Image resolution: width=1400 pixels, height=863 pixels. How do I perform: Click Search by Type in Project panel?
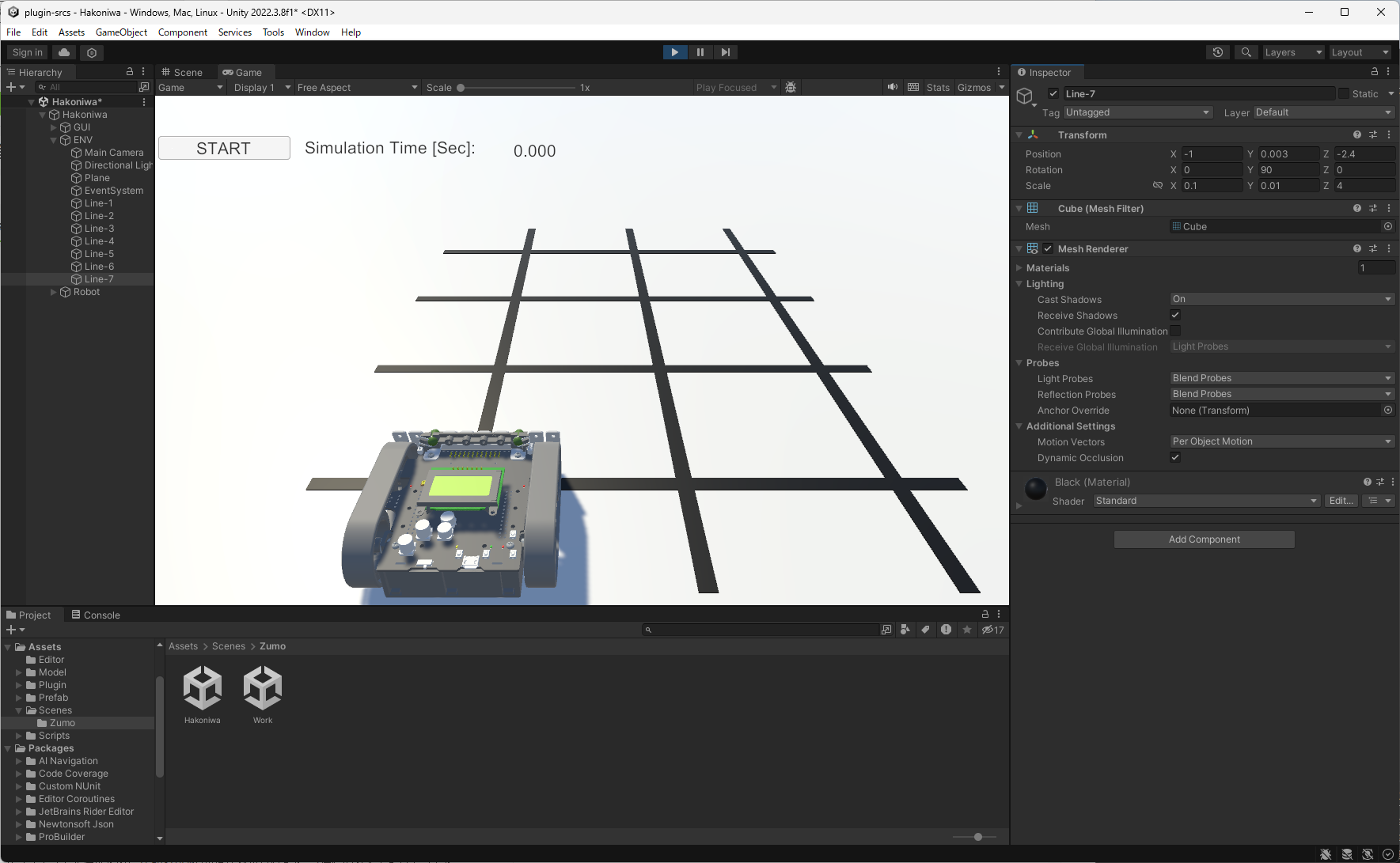tap(905, 630)
